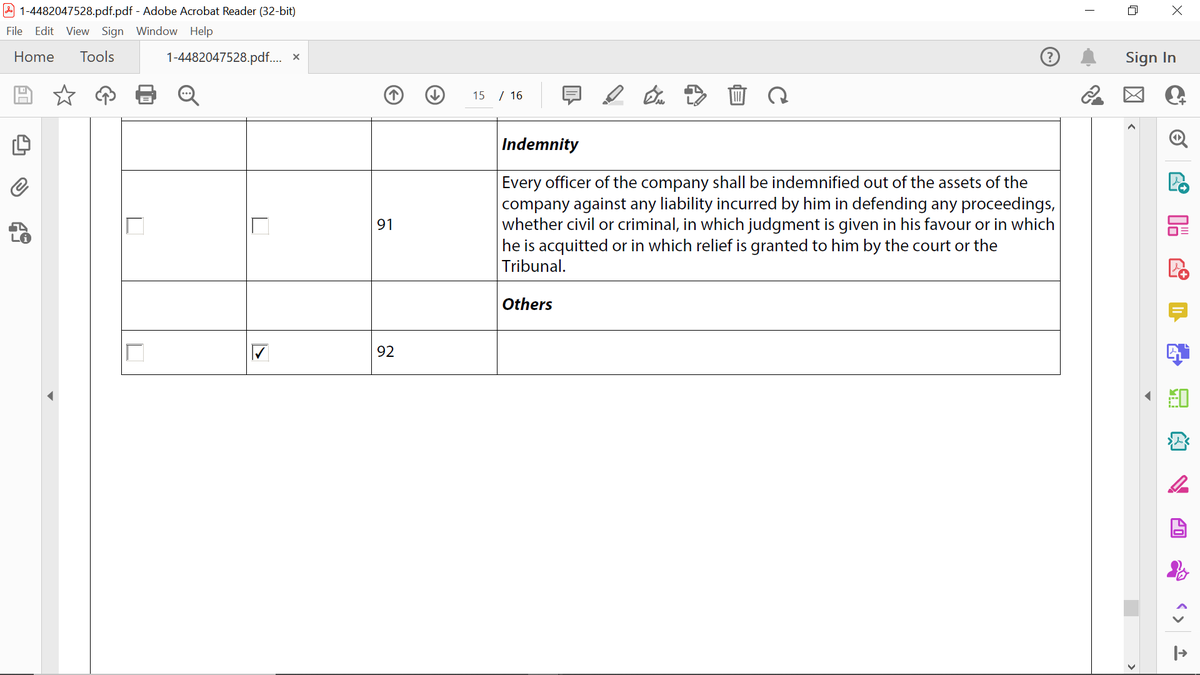The height and width of the screenshot is (675, 1200).
Task: Click the empty text cell of row 92
Action: (778, 352)
